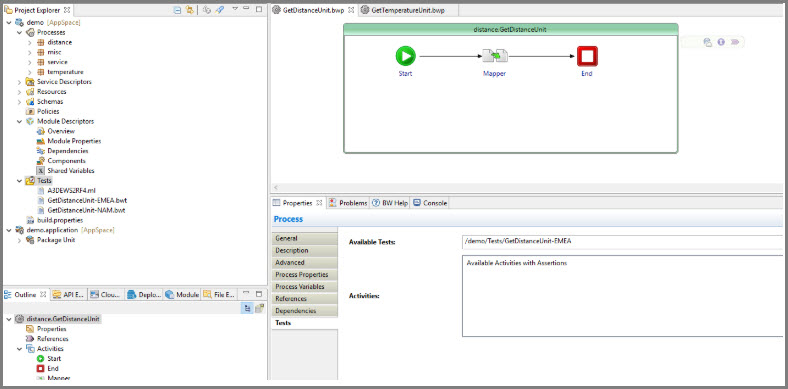Expand the Schemas folder

coord(20,102)
